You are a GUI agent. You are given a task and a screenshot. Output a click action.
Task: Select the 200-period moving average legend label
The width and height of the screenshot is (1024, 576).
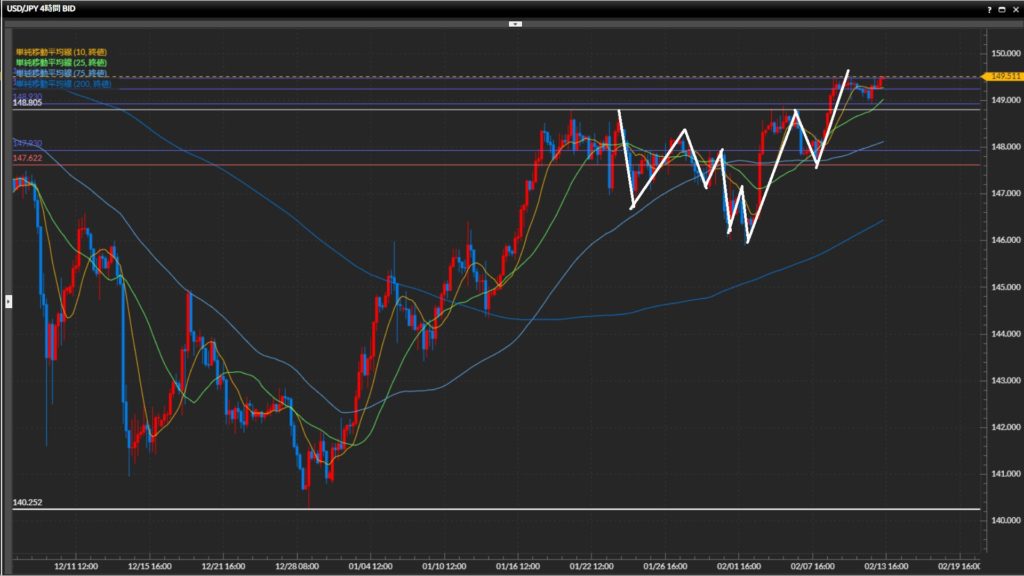click(x=61, y=85)
